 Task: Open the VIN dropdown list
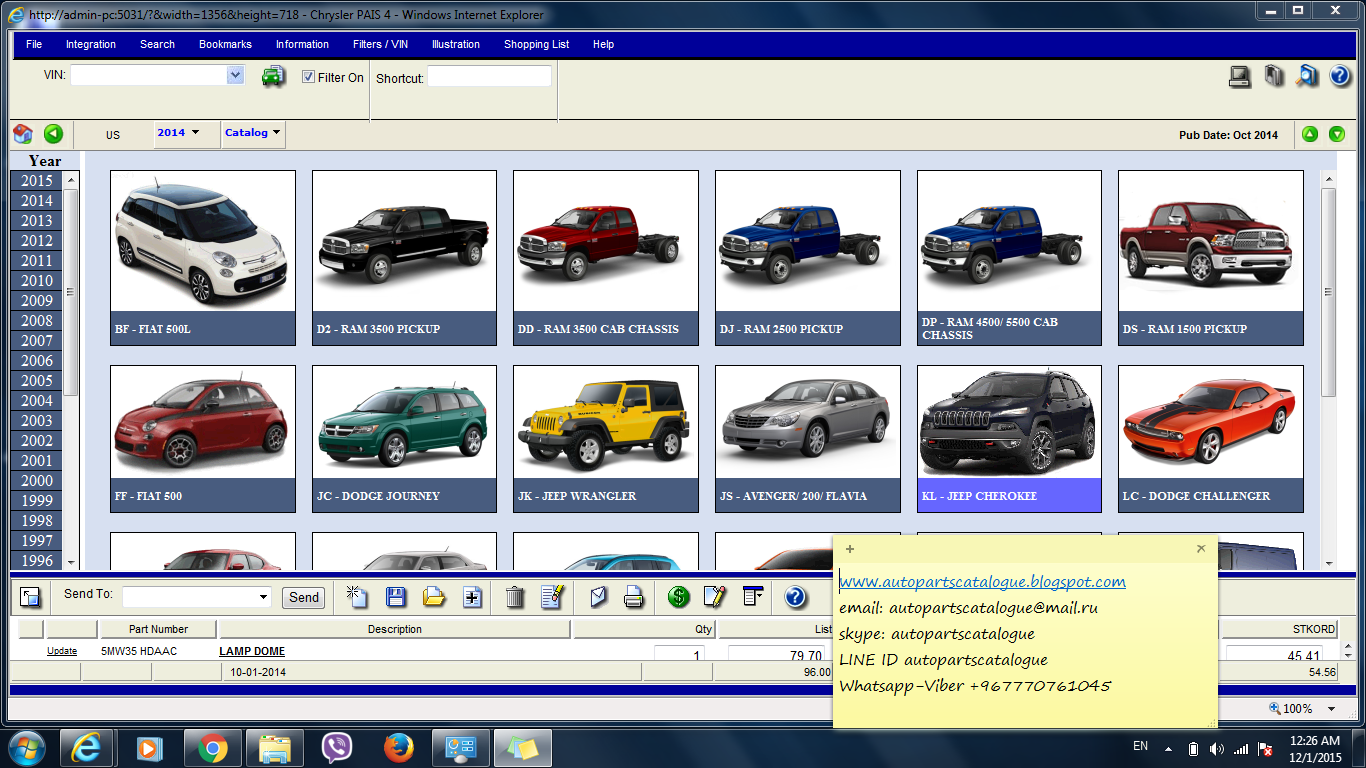point(235,75)
